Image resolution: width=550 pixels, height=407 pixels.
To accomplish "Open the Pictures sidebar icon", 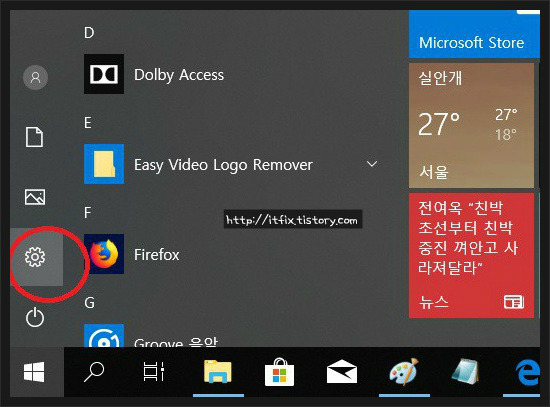I will coord(35,197).
